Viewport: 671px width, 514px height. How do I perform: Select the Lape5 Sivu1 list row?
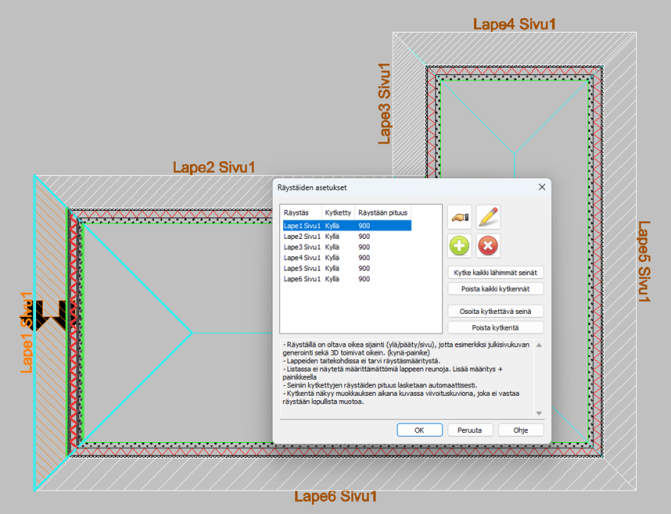click(x=346, y=268)
